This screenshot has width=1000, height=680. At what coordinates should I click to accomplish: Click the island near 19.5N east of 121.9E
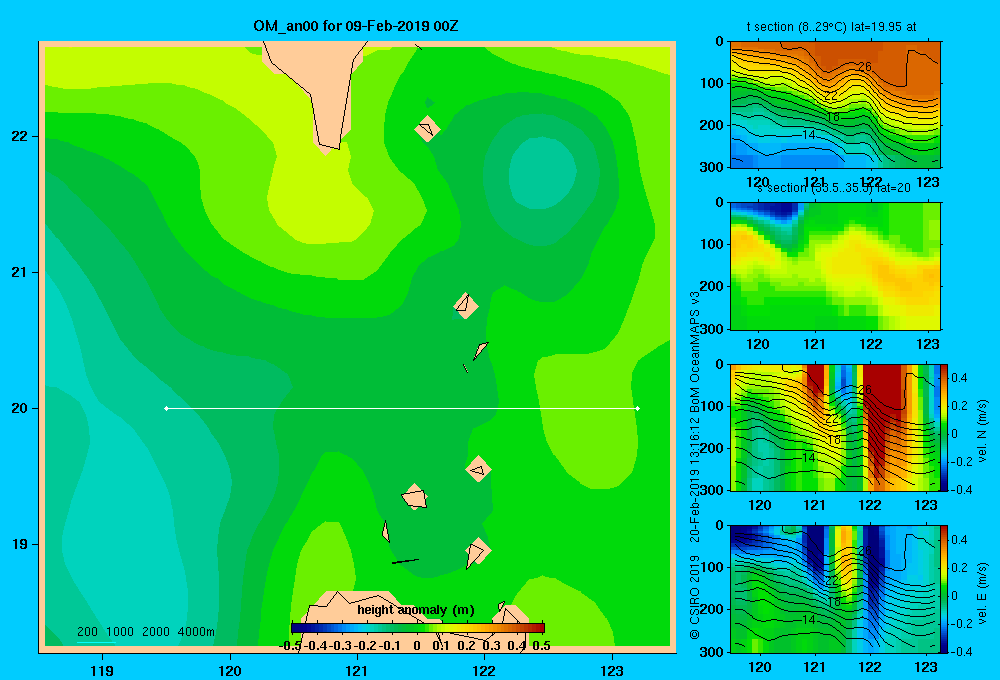[x=478, y=469]
